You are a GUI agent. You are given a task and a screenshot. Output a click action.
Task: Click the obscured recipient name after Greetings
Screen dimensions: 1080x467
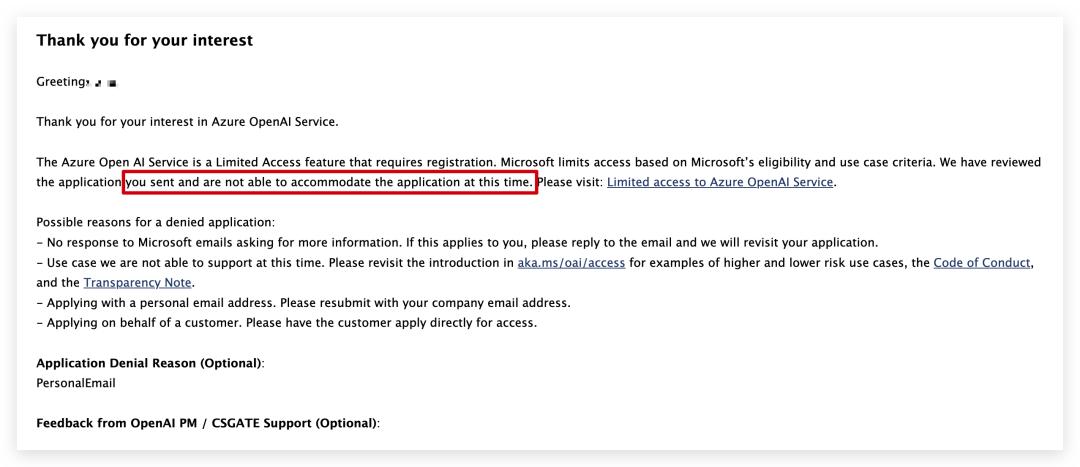(104, 83)
